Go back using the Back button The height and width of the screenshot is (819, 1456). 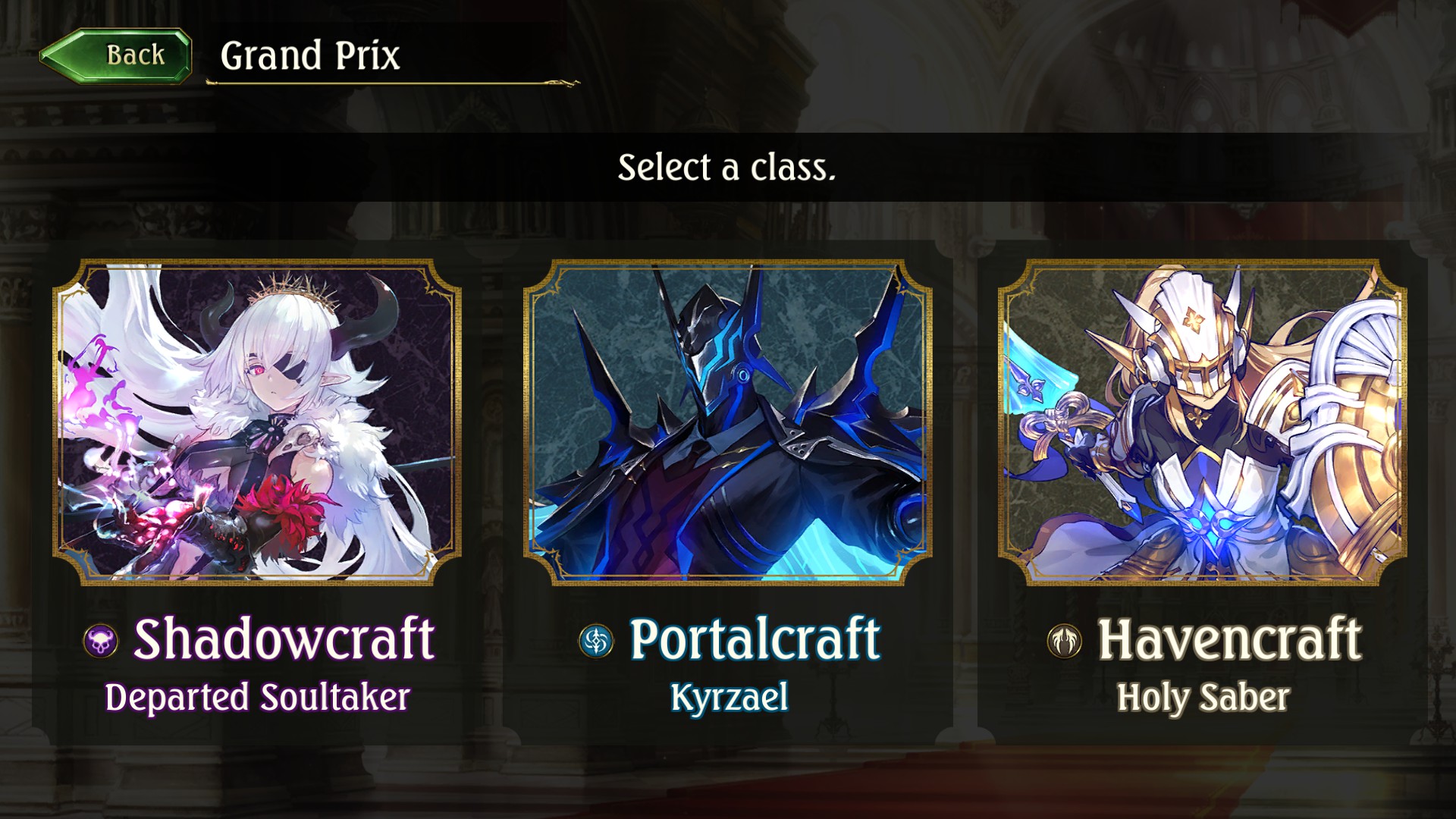[115, 55]
